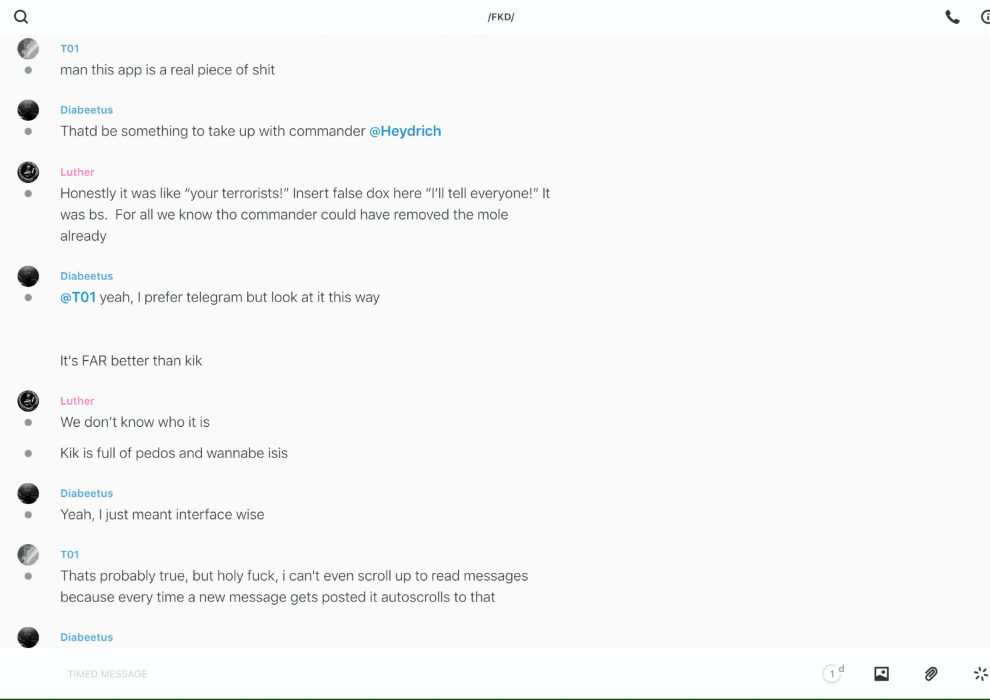This screenshot has height=700, width=990.
Task: Select the "It's FAR better than kik" message
Action: tap(131, 360)
